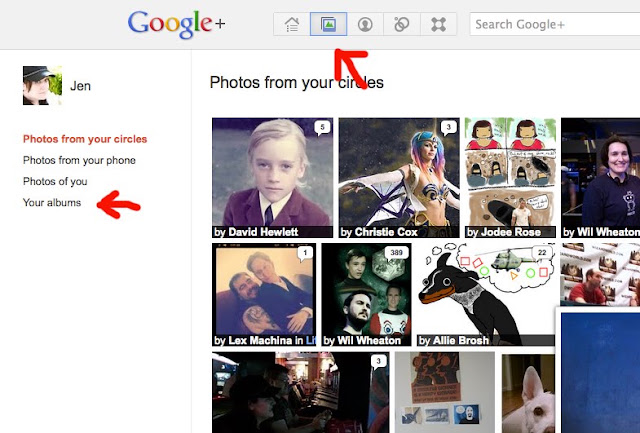Open the Games icon in navigation bar

[438, 24]
